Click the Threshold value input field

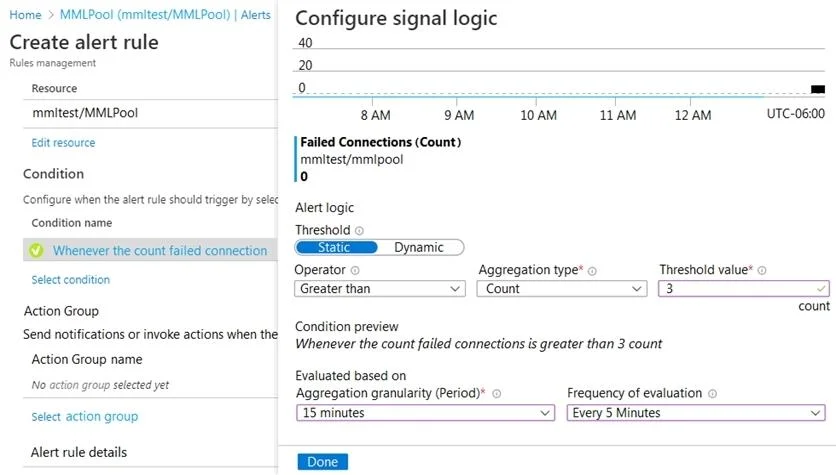(x=743, y=289)
